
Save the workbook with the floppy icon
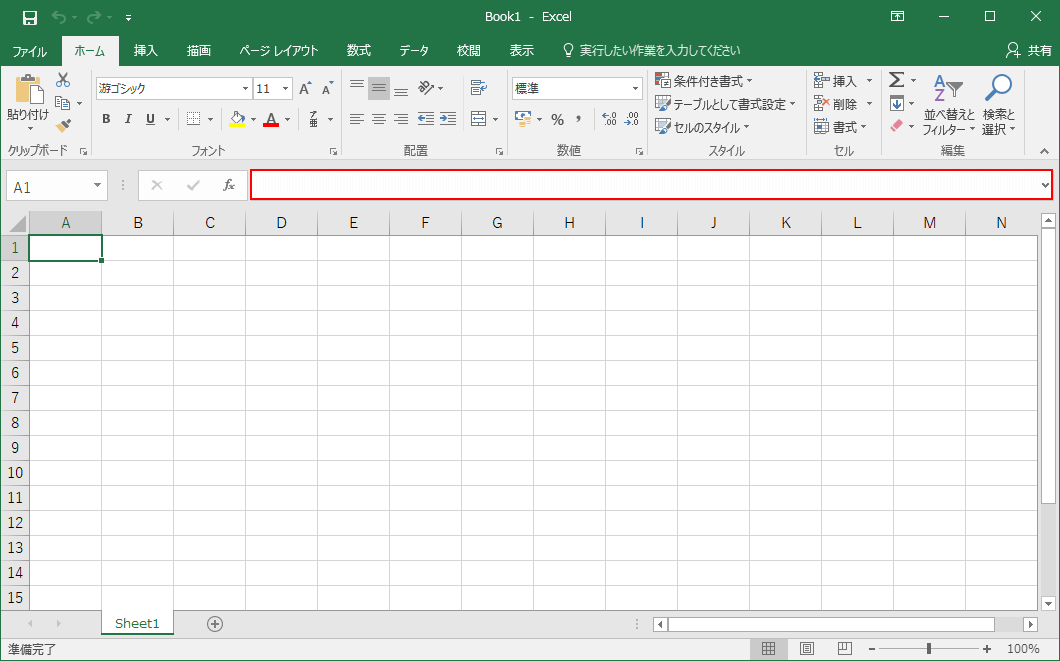[x=30, y=17]
